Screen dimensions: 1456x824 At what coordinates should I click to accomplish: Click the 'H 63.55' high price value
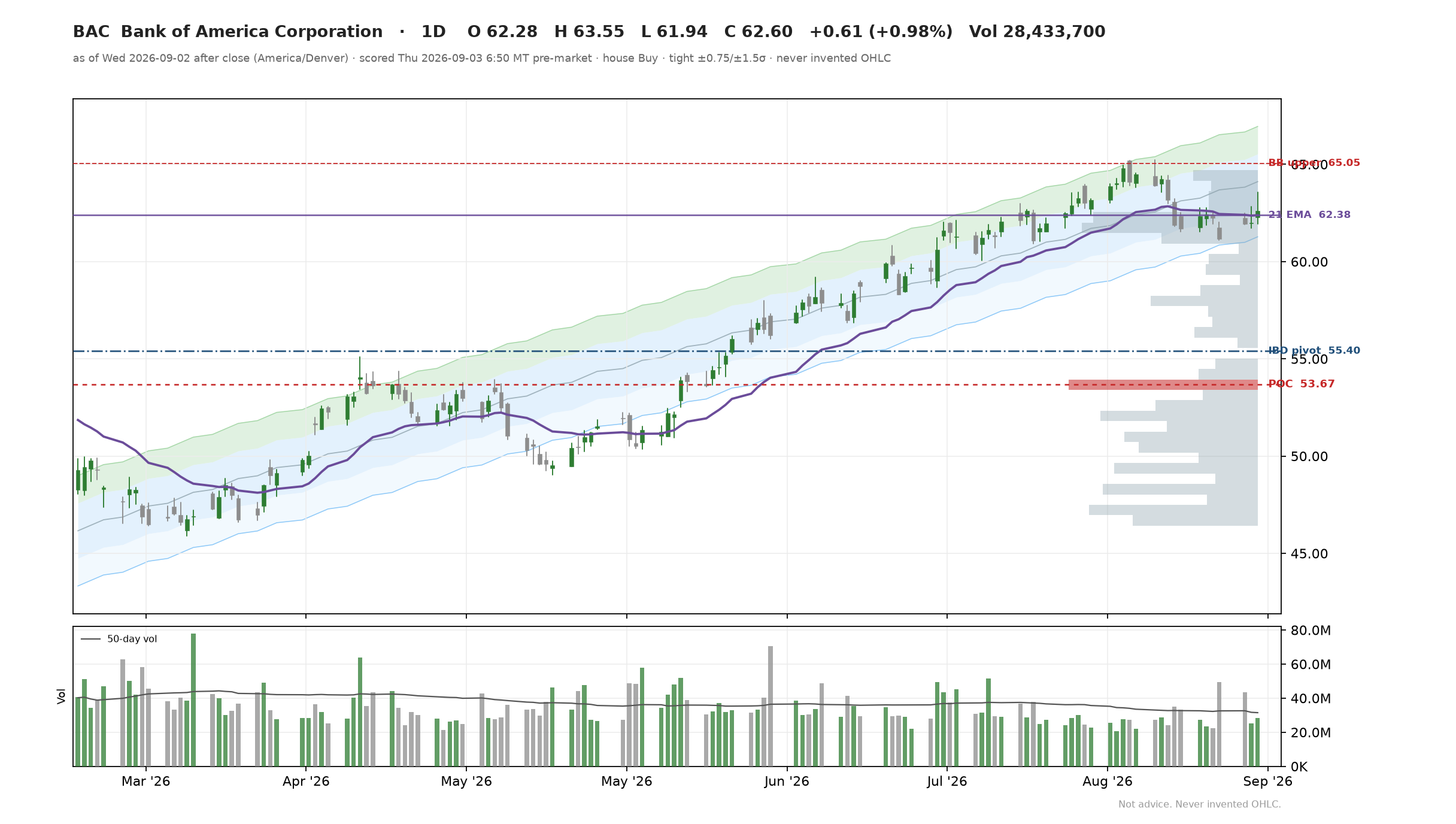click(x=589, y=32)
